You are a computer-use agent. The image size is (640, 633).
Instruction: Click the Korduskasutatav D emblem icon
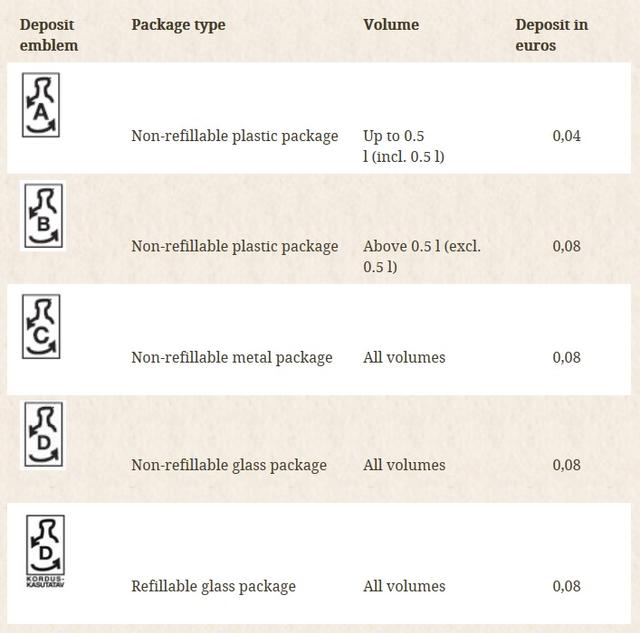(45, 551)
